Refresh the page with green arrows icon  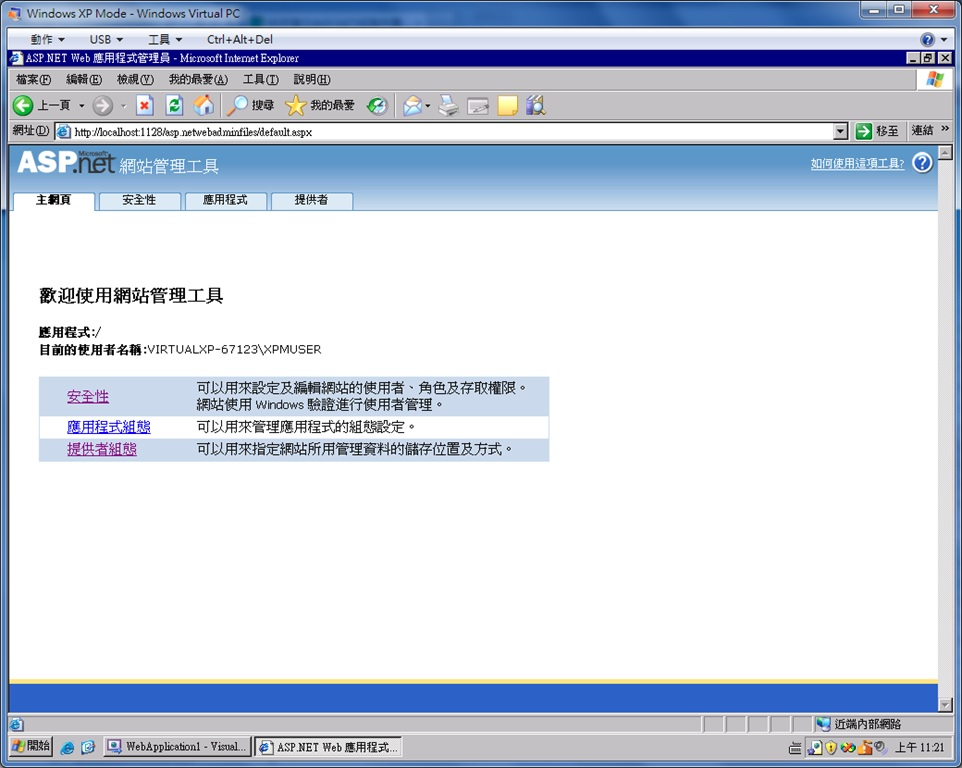[x=174, y=106]
